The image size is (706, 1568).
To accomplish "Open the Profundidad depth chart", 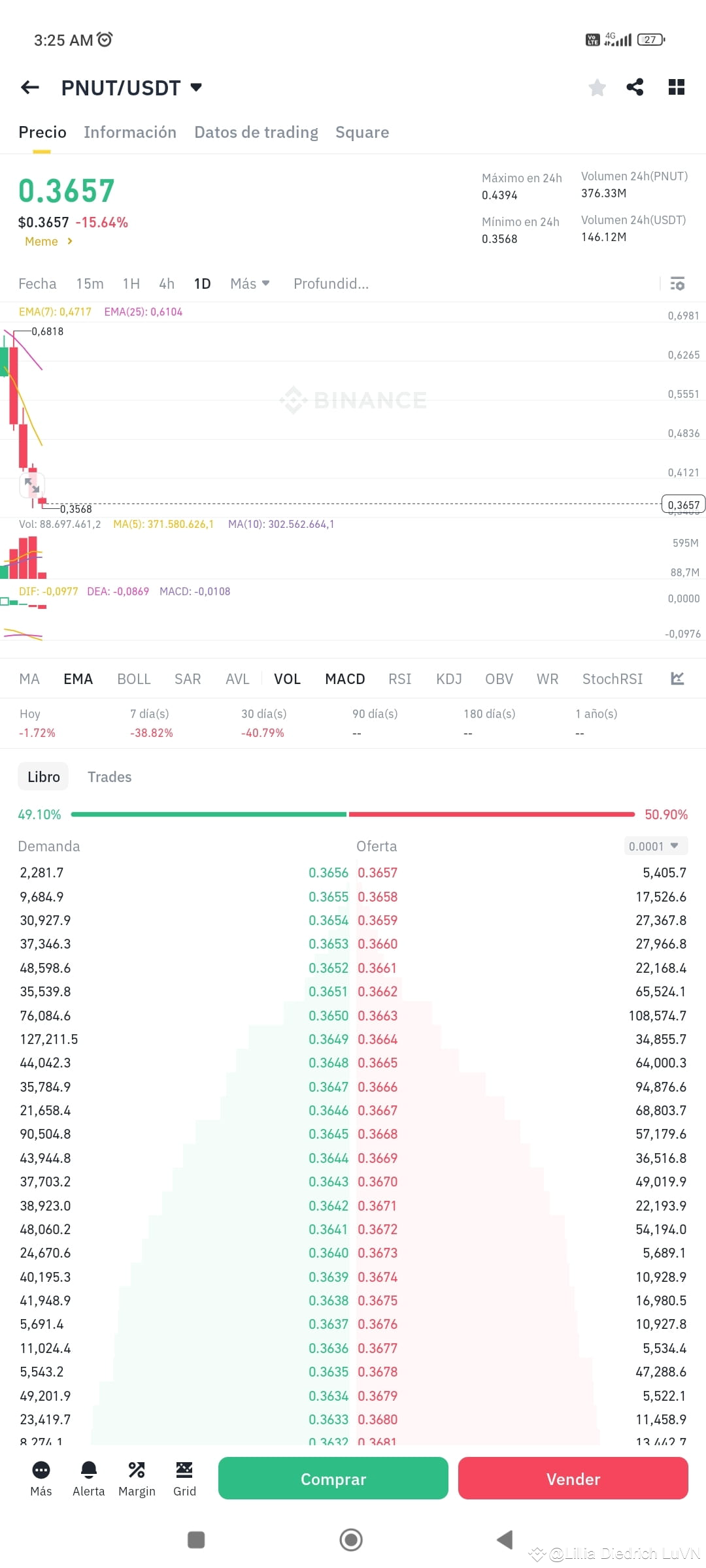I will click(331, 284).
